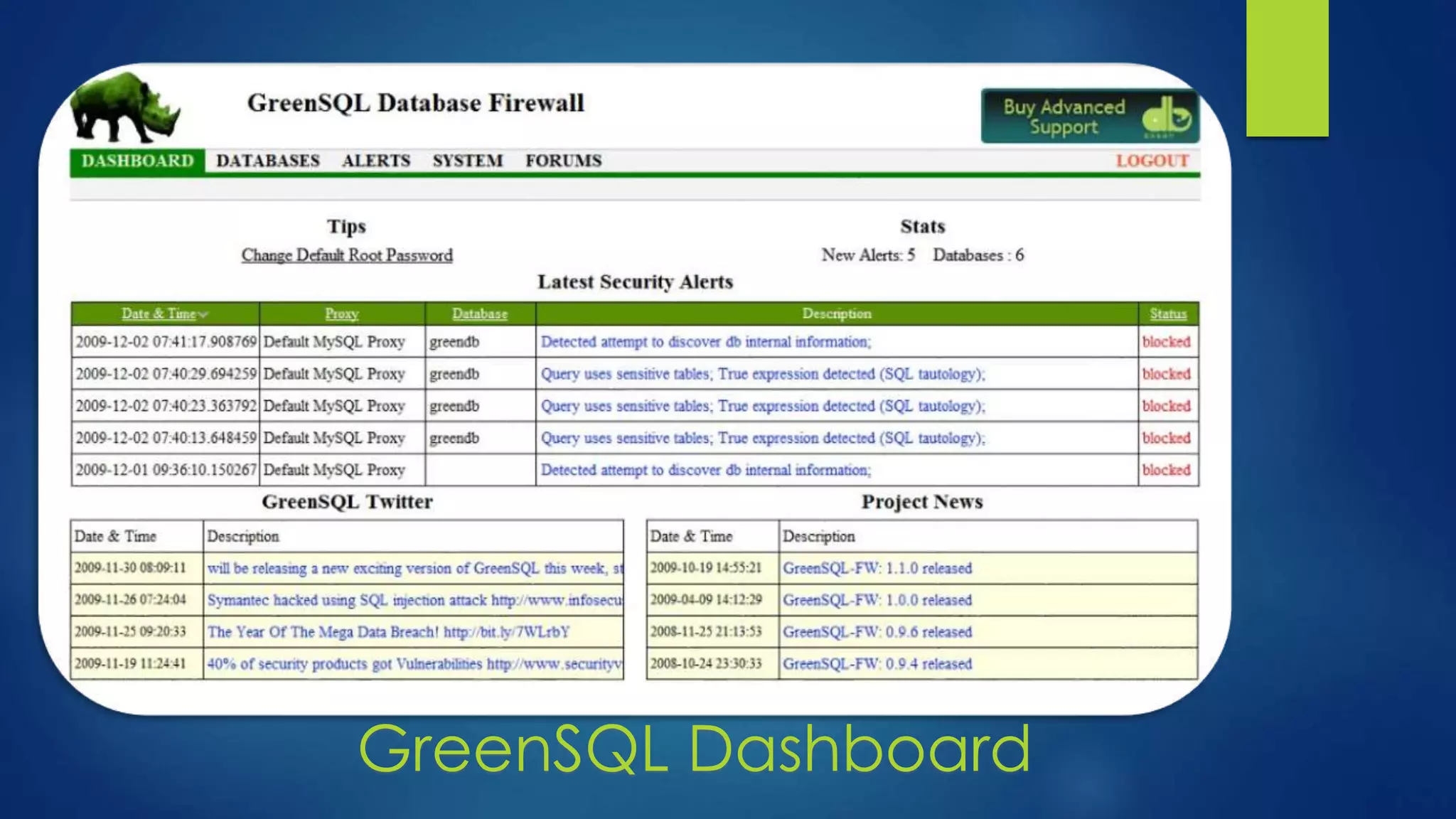
Task: Select news date 2008-11-25 21:13:53
Action: 706,631
